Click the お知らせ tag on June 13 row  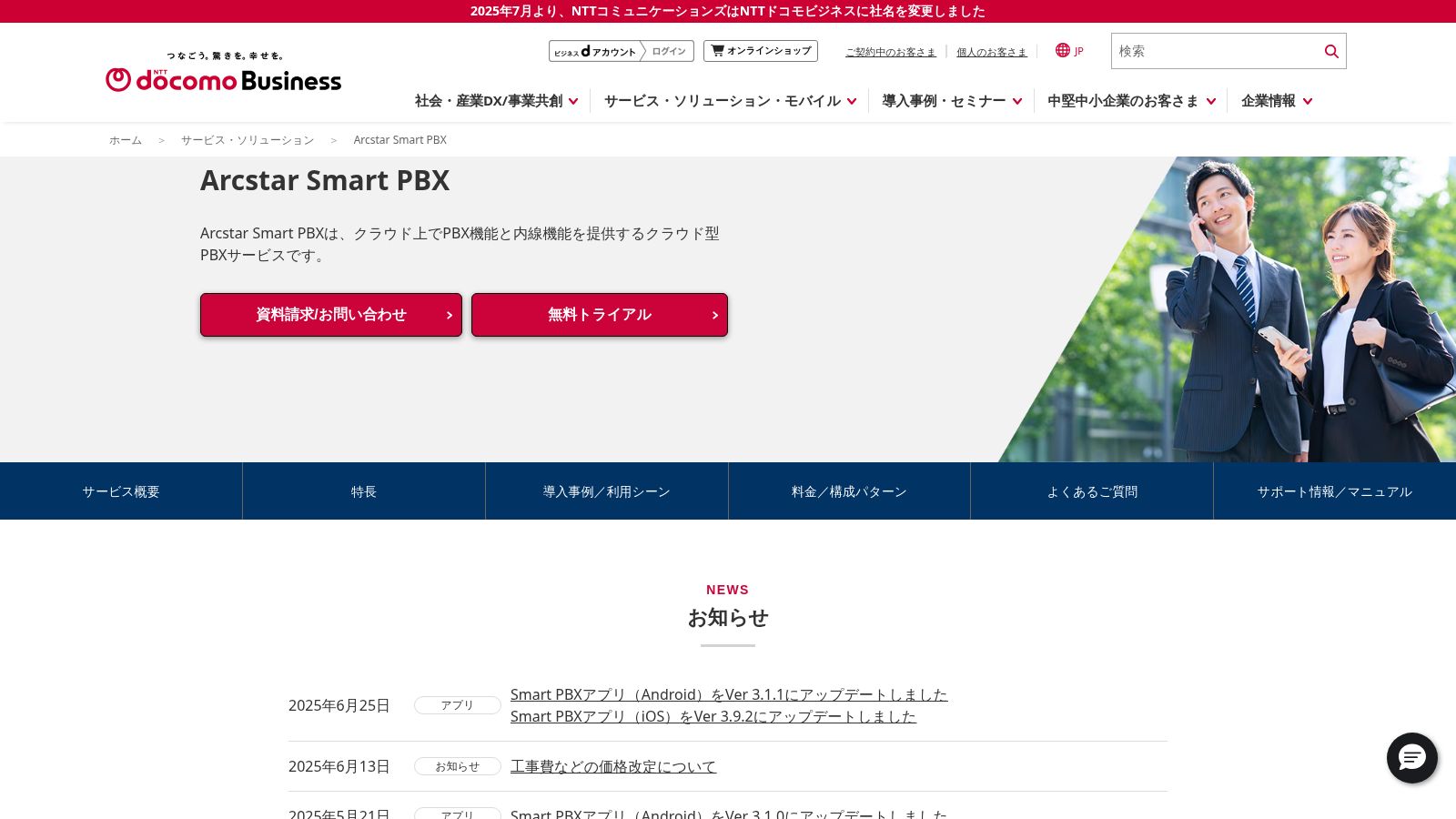(x=458, y=766)
